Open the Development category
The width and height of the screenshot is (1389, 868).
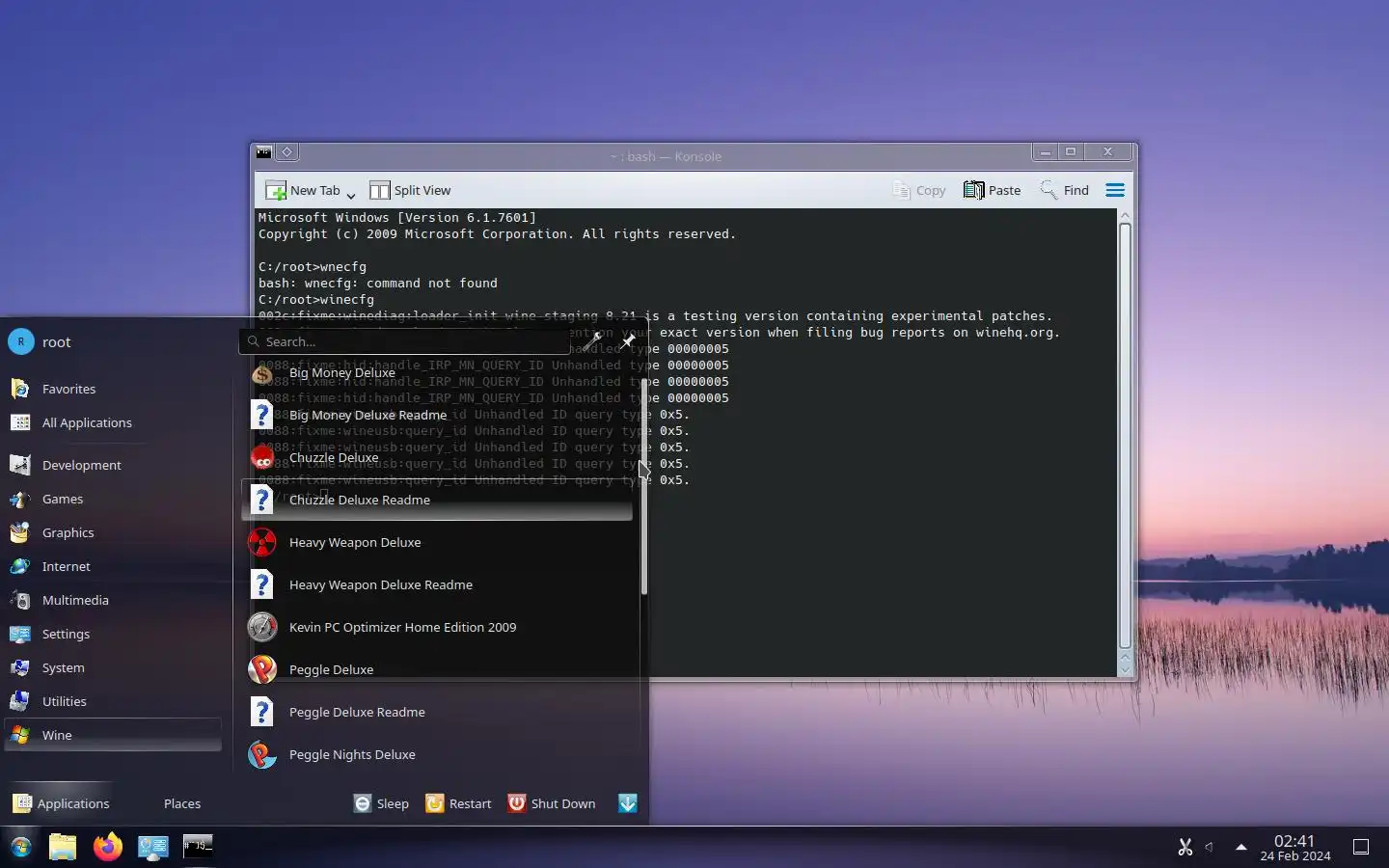[114, 465]
